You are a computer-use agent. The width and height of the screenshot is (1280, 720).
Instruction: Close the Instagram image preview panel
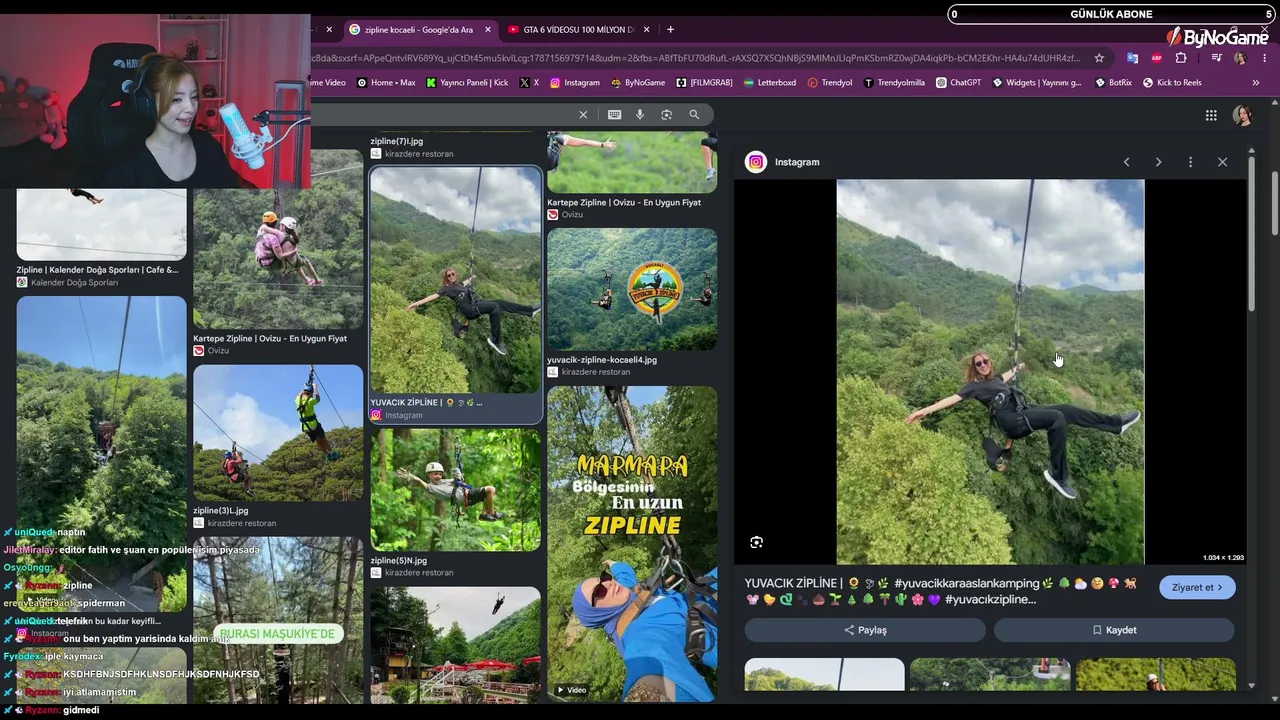1222,162
